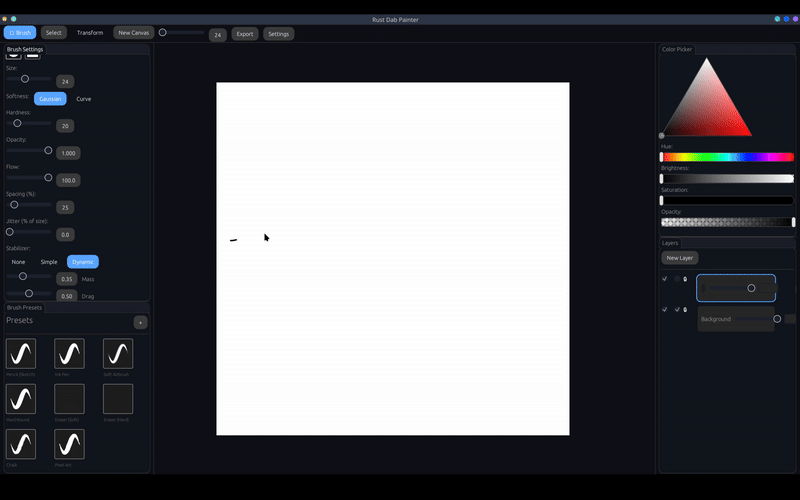This screenshot has height=500, width=800.
Task: Set stabilizer to None
Action: pyautogui.click(x=18, y=262)
